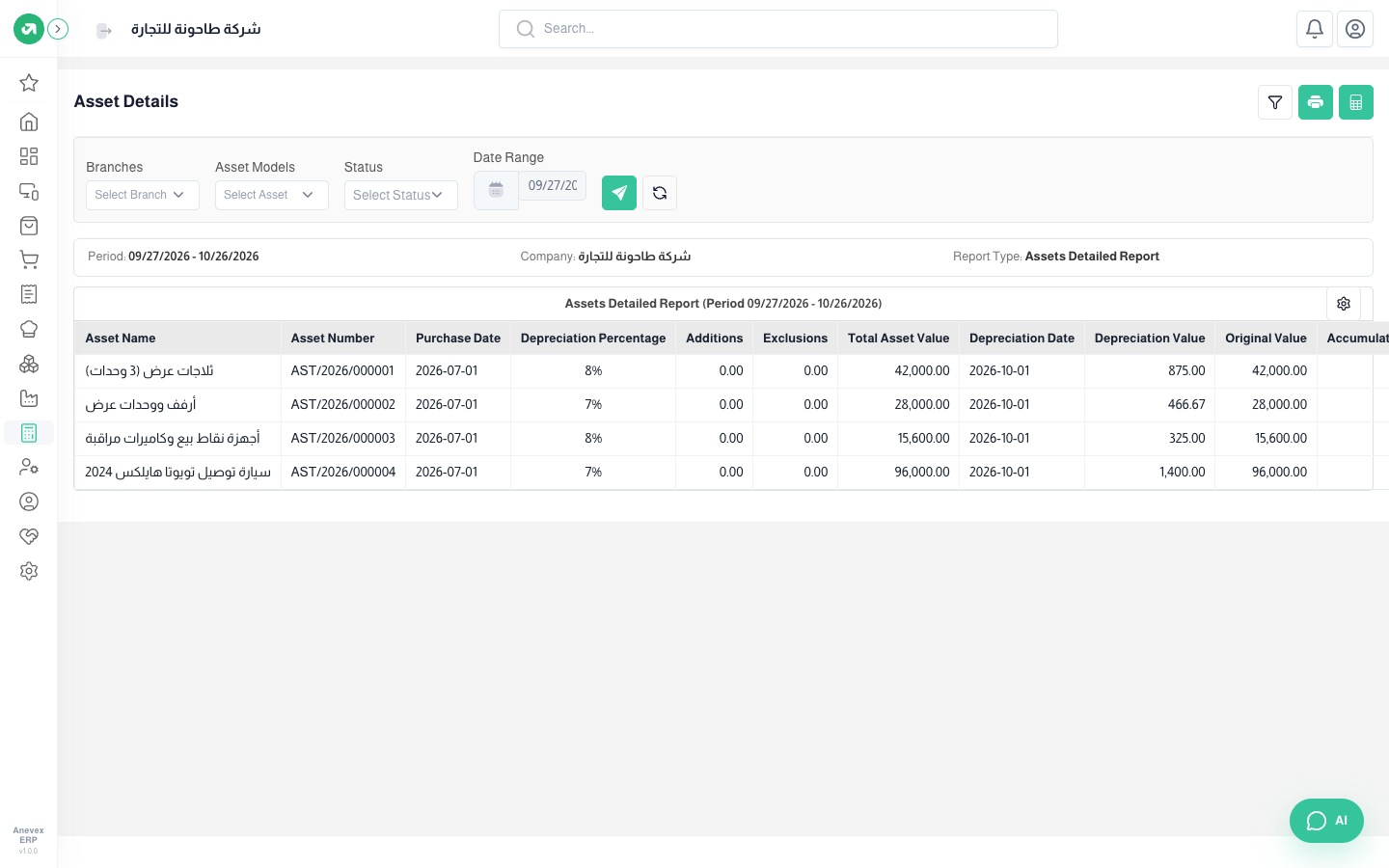
Task: Open chart reports icon in sidebar
Action: pyautogui.click(x=29, y=398)
